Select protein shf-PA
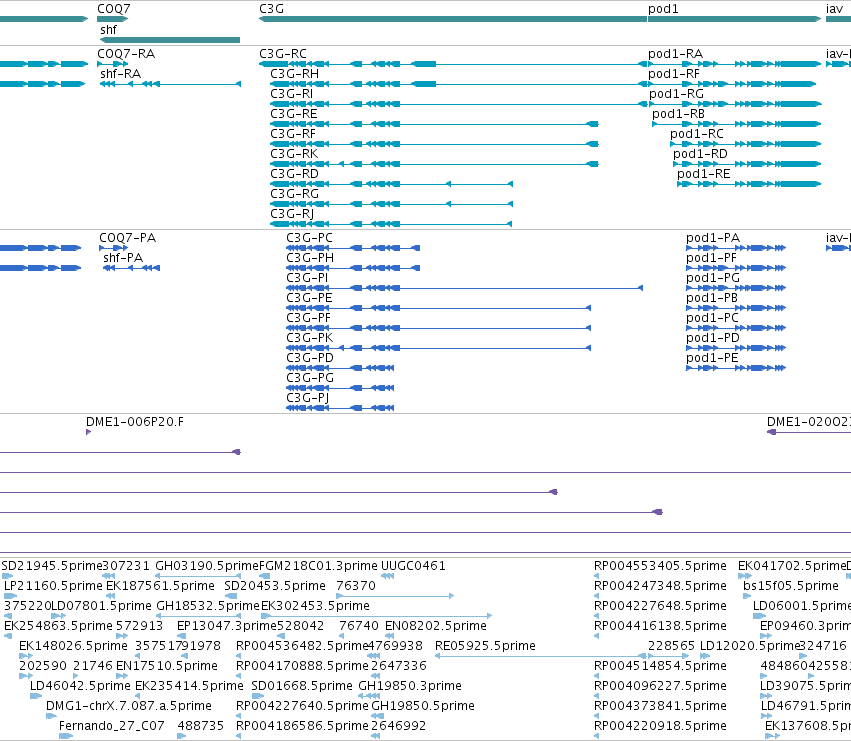This screenshot has width=851, height=741. pos(123,258)
